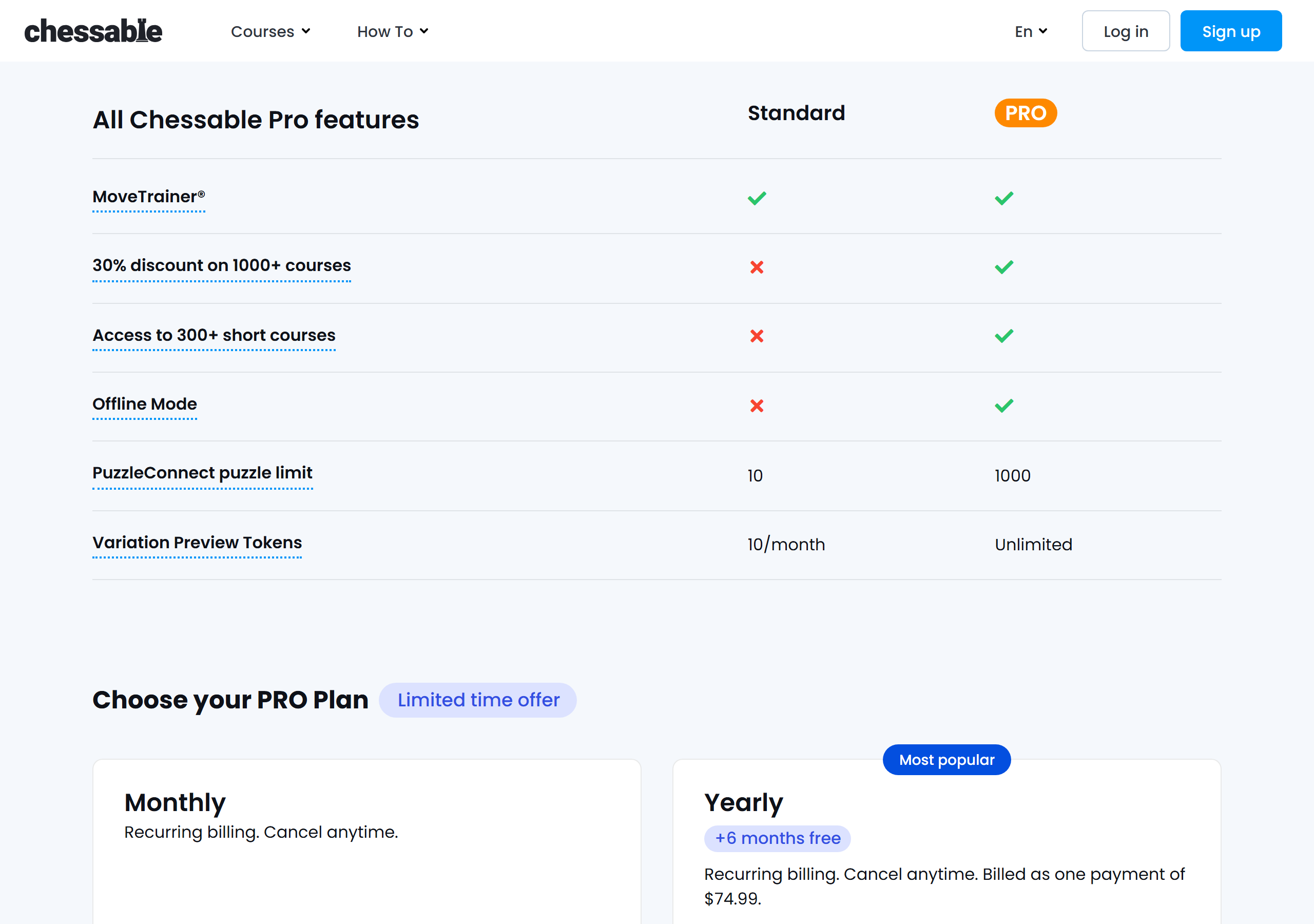Click the PRO puzzle limit value 1000
The image size is (1314, 924).
click(1012, 476)
